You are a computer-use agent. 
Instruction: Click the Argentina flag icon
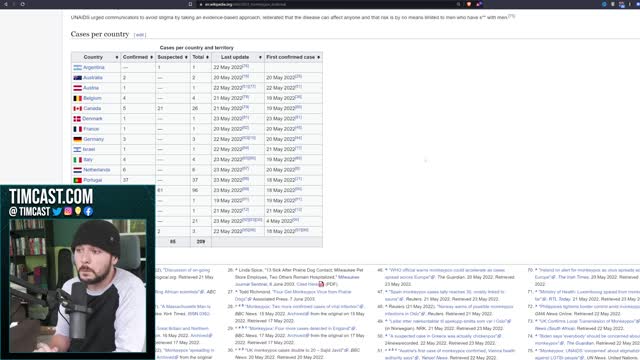pos(78,67)
